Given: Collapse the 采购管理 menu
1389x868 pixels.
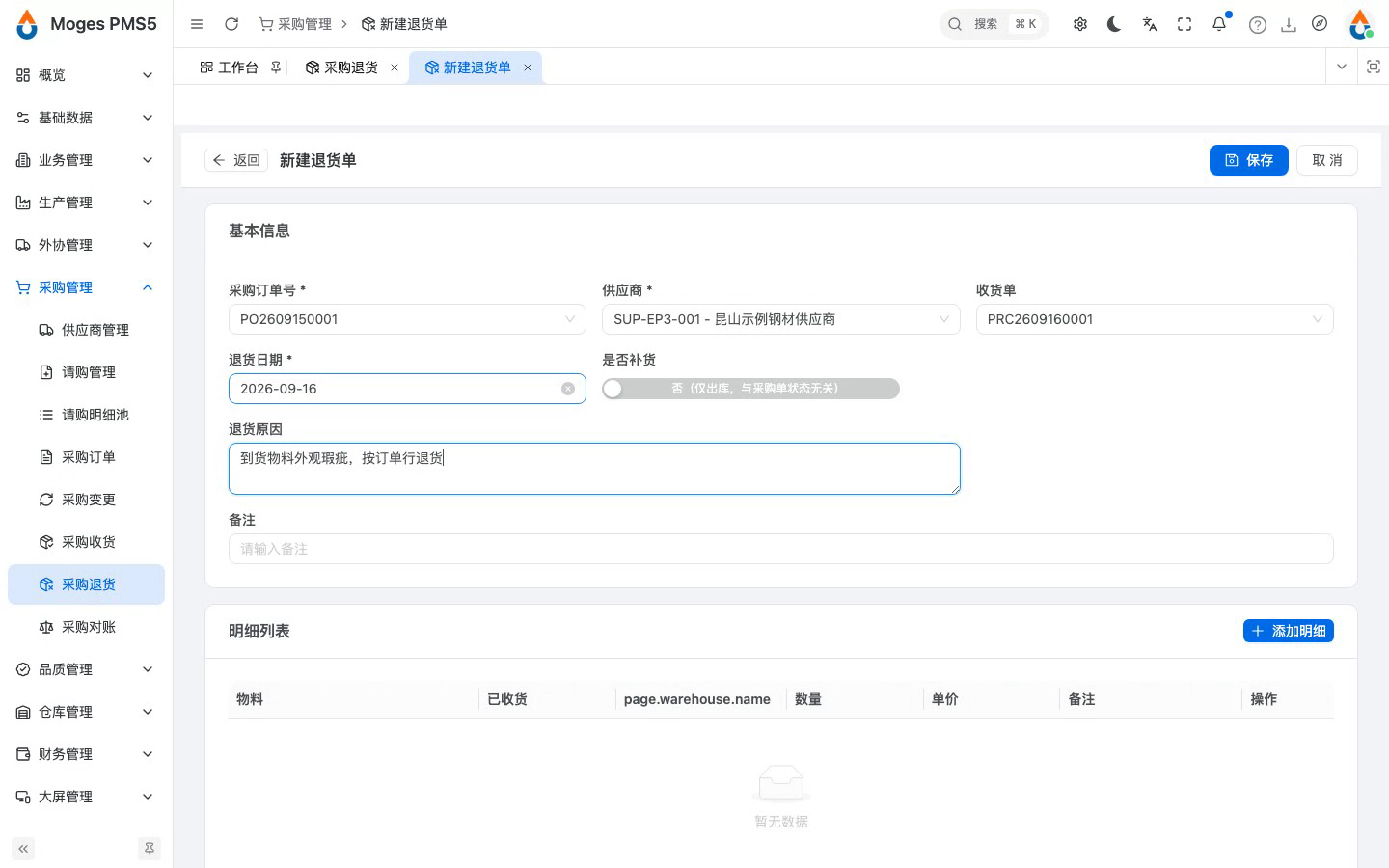Looking at the screenshot, I should coord(86,287).
